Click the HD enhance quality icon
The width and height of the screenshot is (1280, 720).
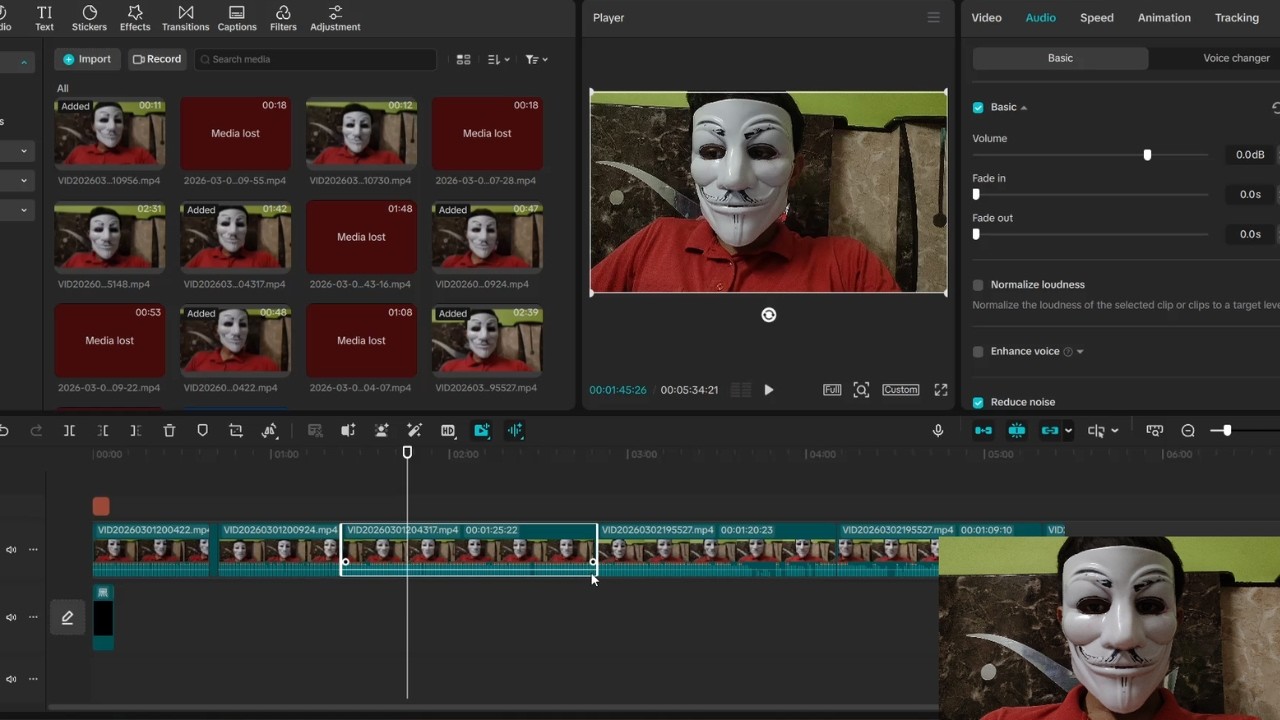point(448,431)
